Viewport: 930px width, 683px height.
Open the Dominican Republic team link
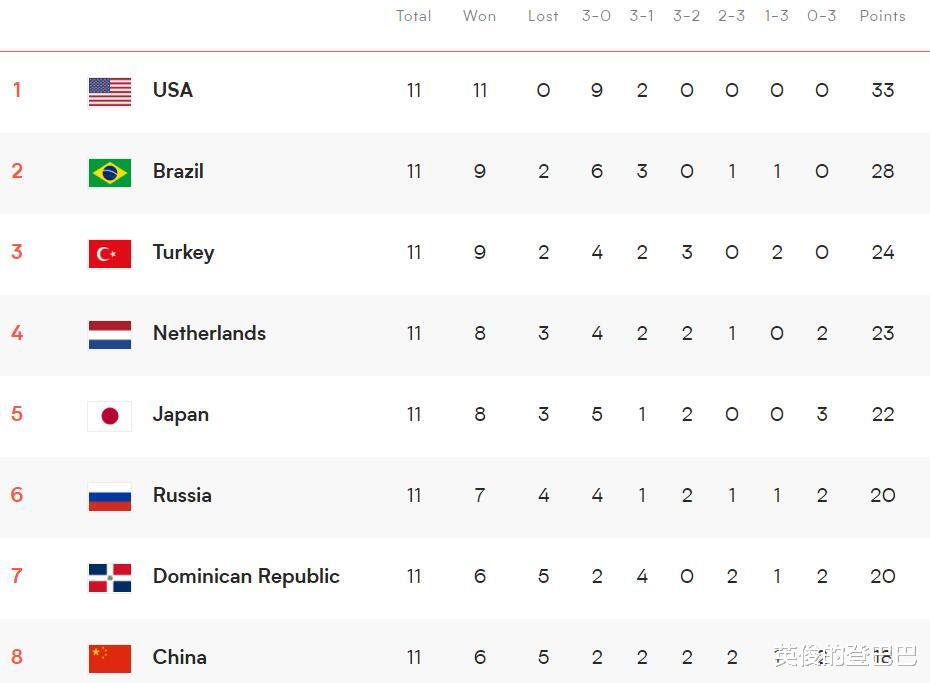tap(246, 576)
